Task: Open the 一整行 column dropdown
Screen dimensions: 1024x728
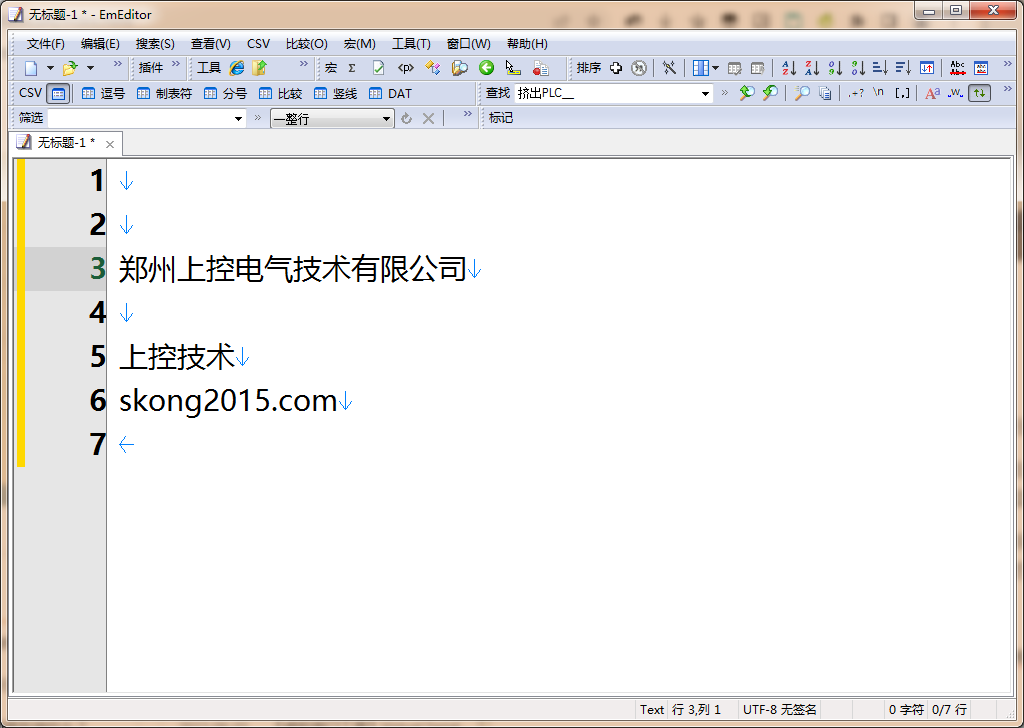Action: point(386,118)
